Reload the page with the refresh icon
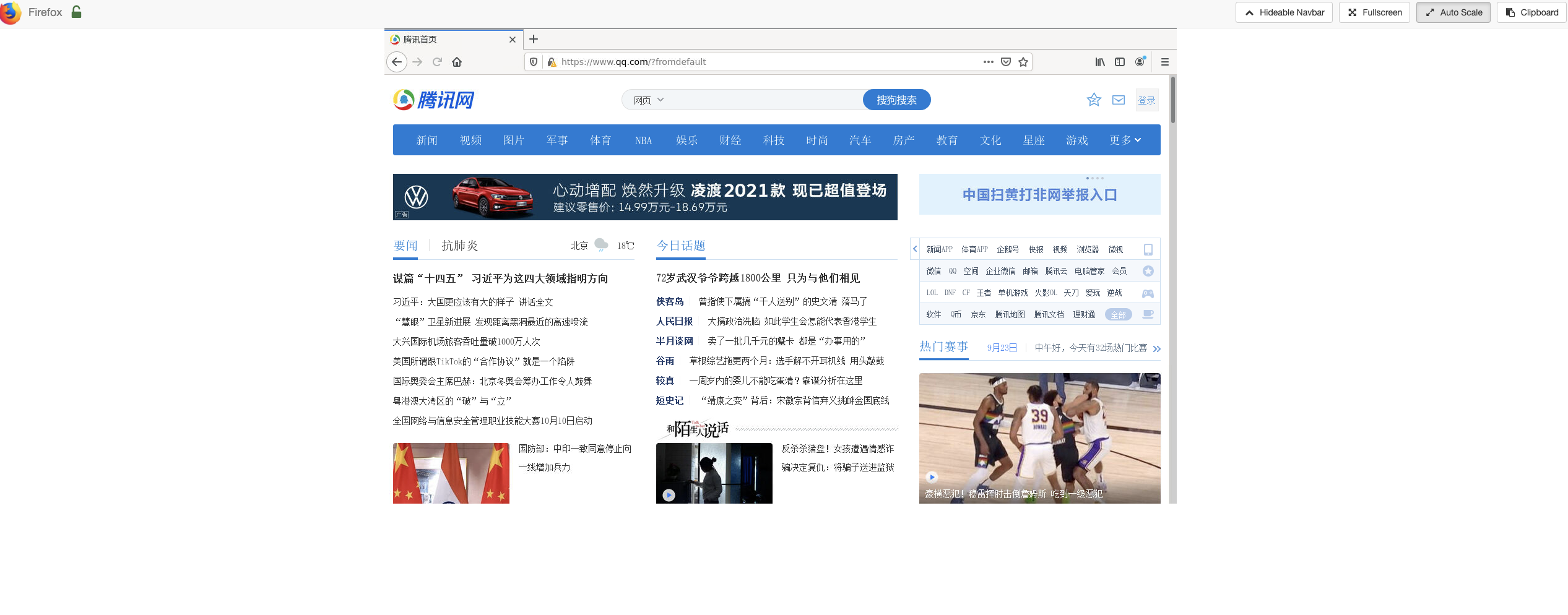The image size is (1568, 615). click(437, 62)
